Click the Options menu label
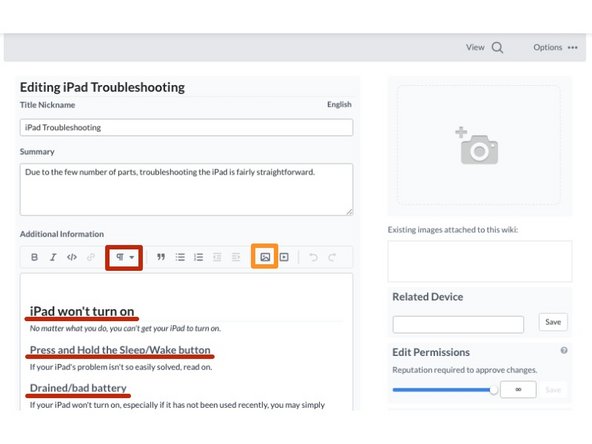The width and height of the screenshot is (592, 444). pos(547,48)
